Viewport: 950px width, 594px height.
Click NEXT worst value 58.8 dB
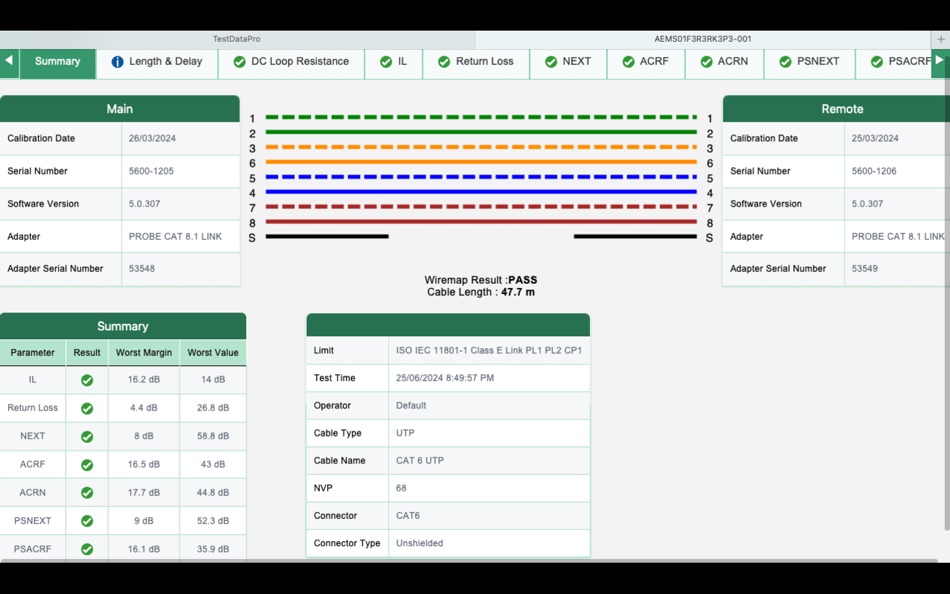point(213,436)
